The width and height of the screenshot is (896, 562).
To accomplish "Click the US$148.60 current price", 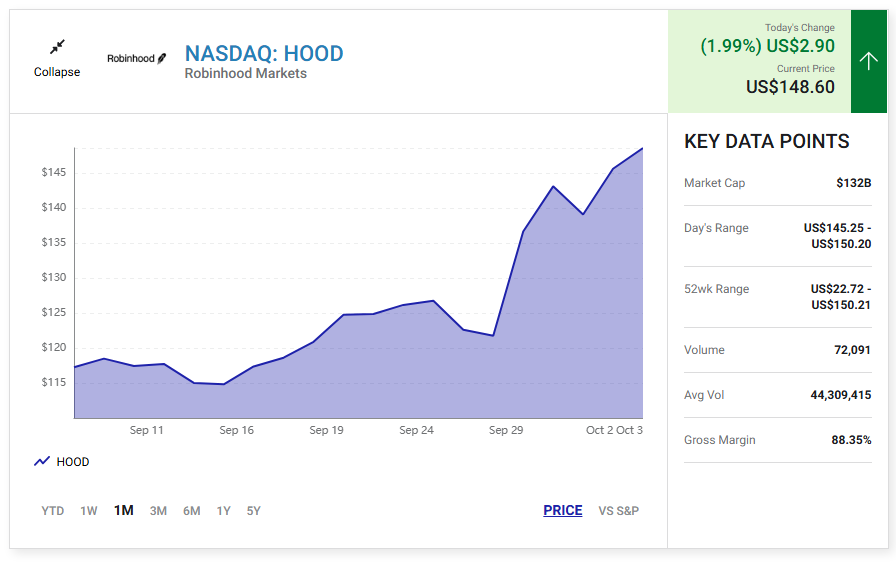I will coord(790,87).
